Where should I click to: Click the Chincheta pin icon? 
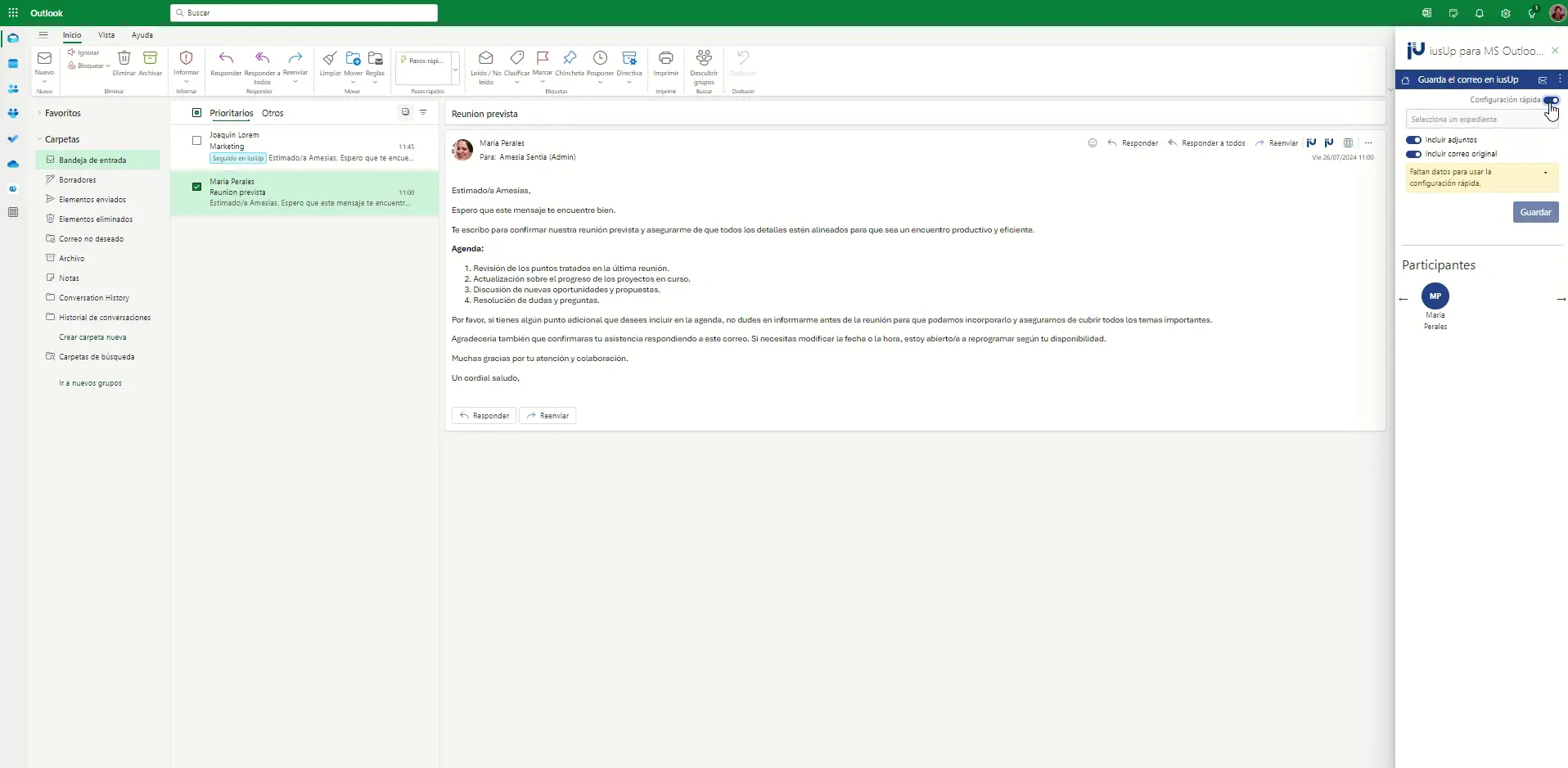[570, 58]
